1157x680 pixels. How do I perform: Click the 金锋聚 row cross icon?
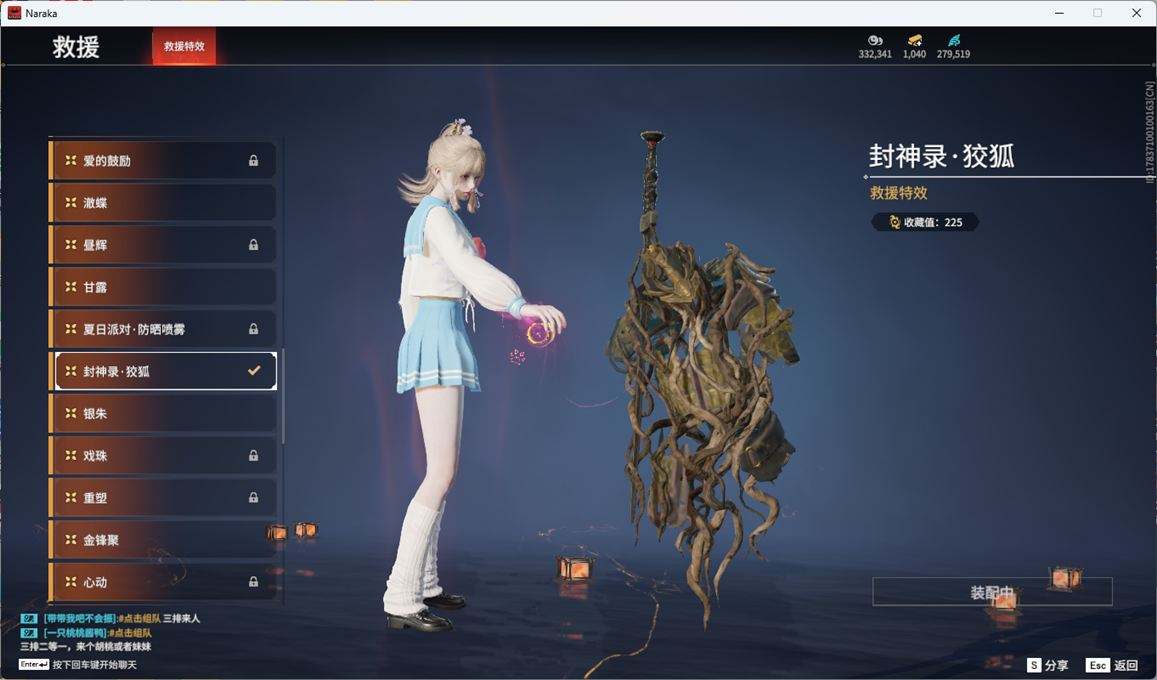pyautogui.click(x=71, y=540)
